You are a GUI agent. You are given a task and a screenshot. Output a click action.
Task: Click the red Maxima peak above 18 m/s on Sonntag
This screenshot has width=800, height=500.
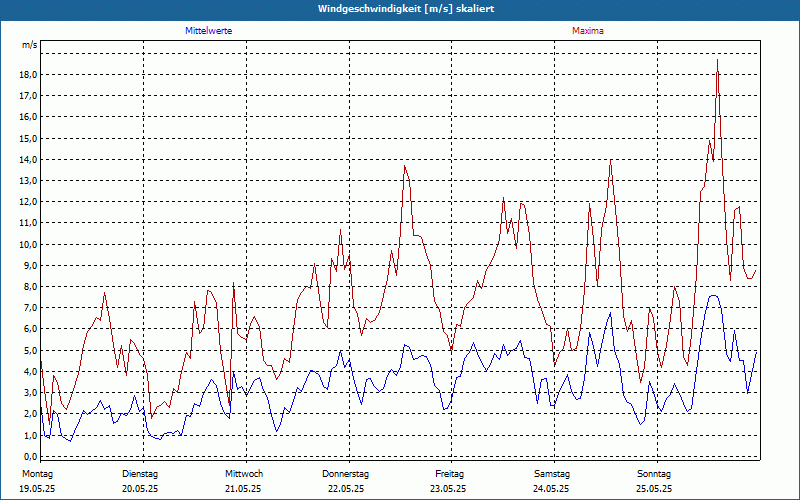pyautogui.click(x=717, y=60)
